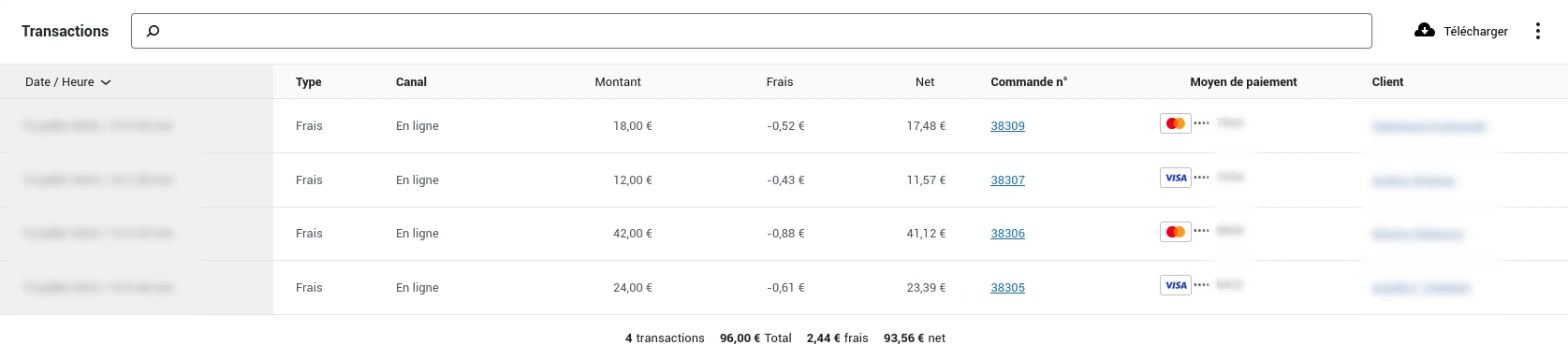Open order number 38306

click(x=1007, y=234)
